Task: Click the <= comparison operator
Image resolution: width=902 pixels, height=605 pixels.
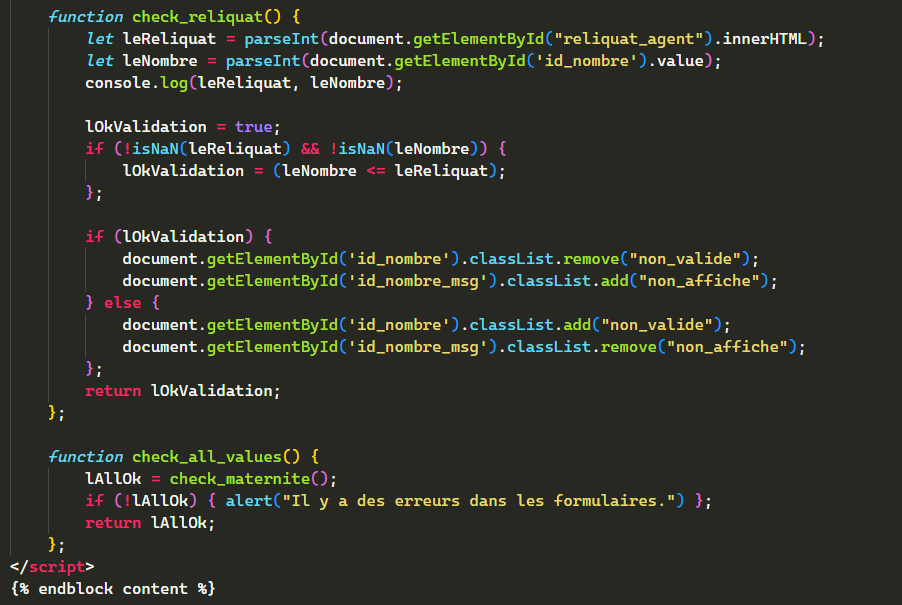Action: point(376,171)
